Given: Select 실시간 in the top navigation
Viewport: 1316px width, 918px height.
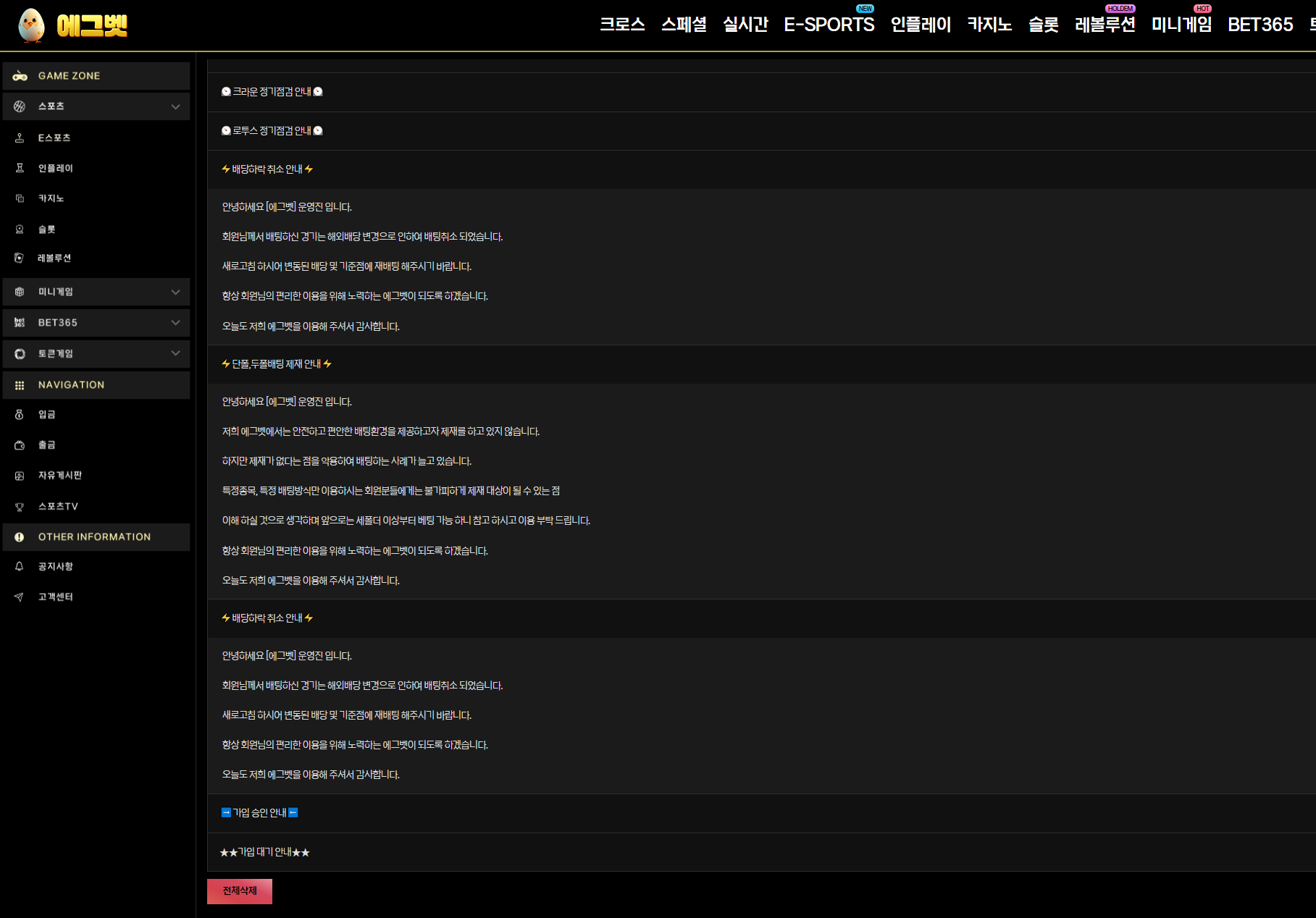Looking at the screenshot, I should pyautogui.click(x=745, y=25).
